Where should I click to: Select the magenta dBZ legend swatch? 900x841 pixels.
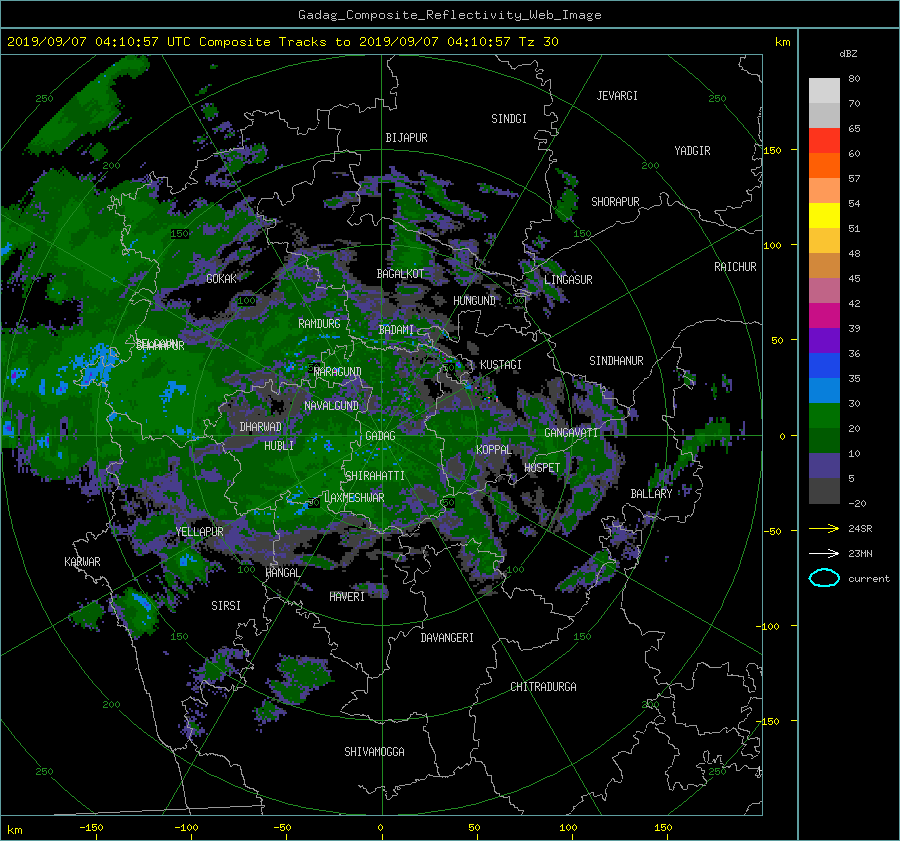(x=824, y=316)
